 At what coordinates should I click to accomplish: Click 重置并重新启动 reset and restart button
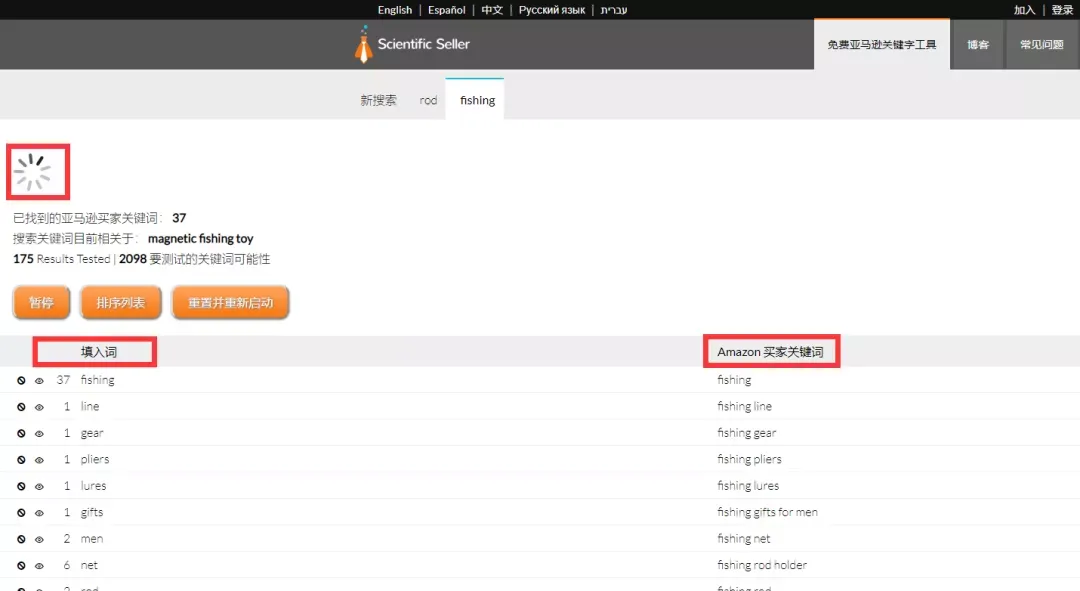[x=230, y=302]
